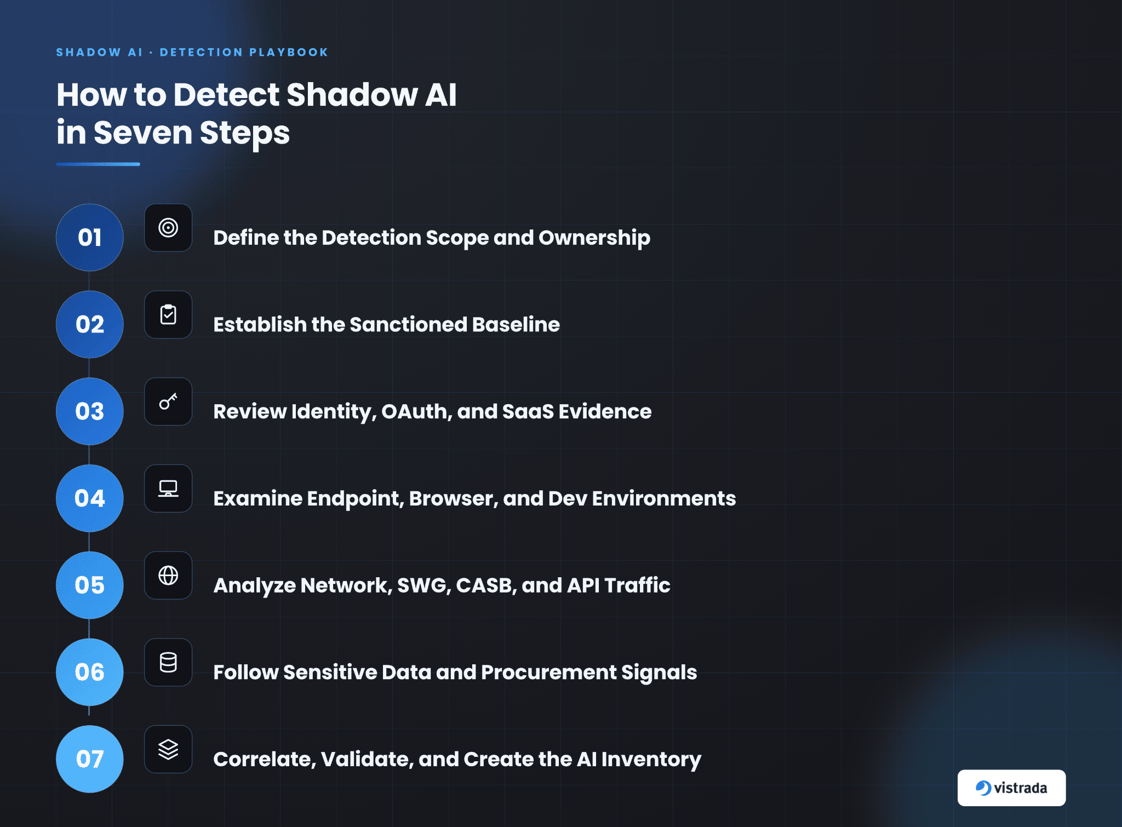Click 'Define the Detection Scope and Ownership' text

click(431, 238)
